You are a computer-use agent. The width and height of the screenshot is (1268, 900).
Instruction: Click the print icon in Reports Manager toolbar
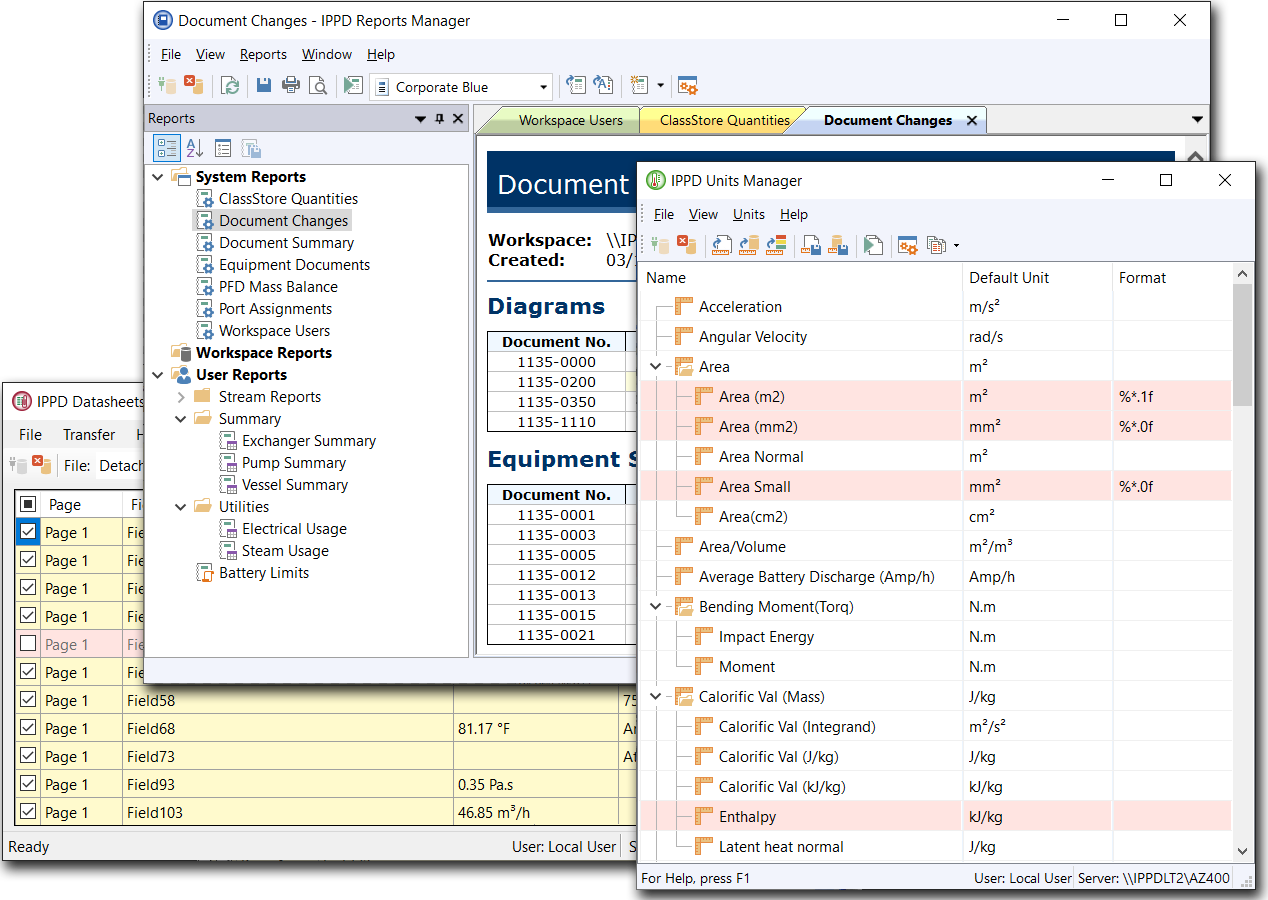291,86
